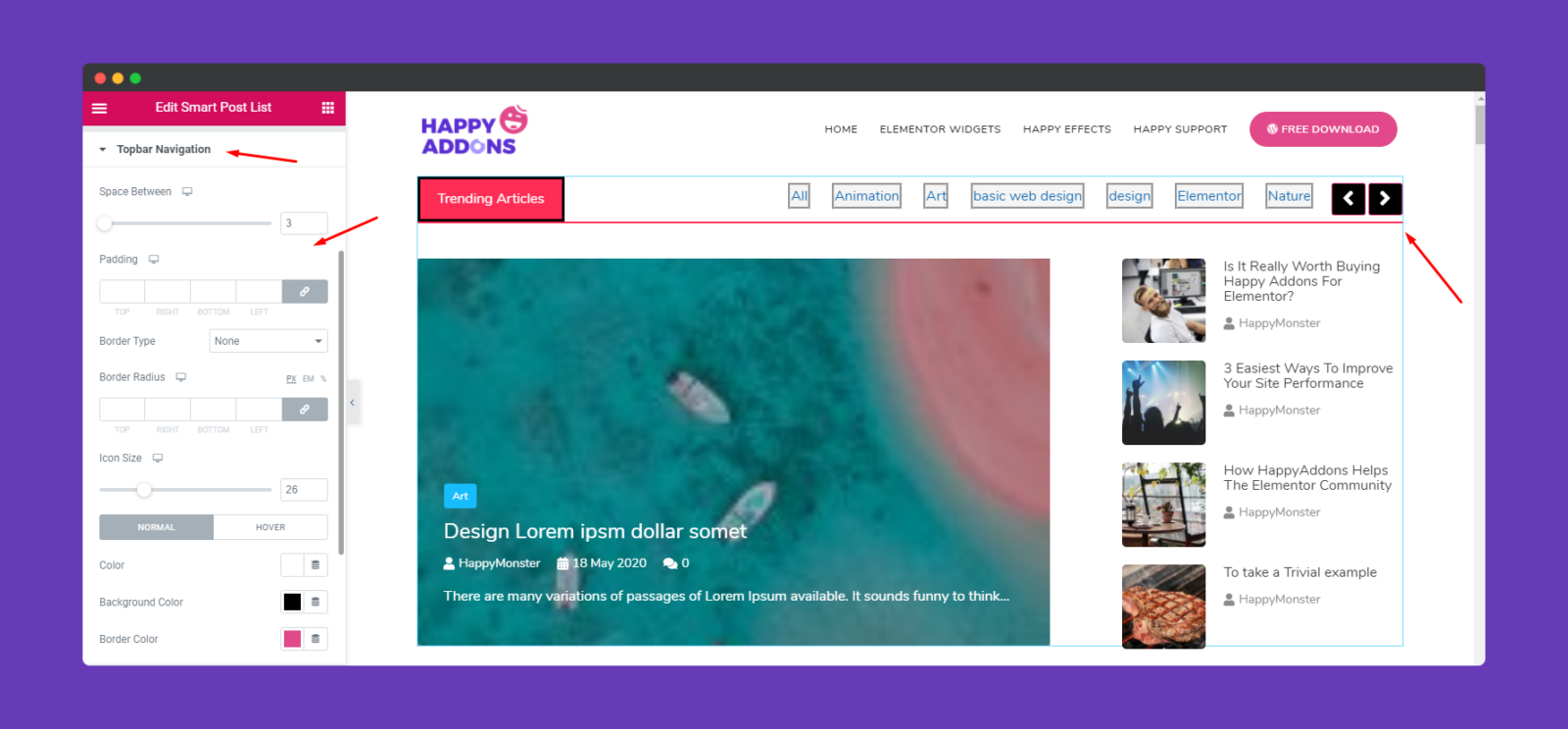Select percent unit for Border Radius
Viewport: 1568px width, 729px height.
[x=323, y=379]
